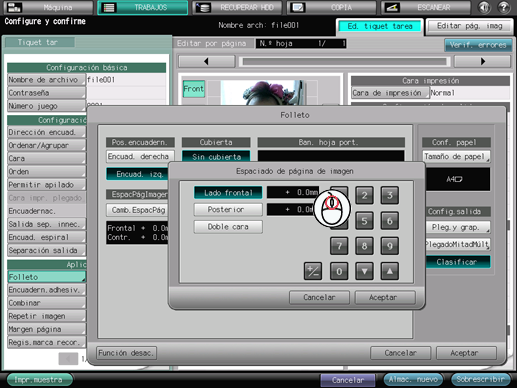517x388 pixels.
Task: Click the Lado frontal value field
Action: pos(293,192)
